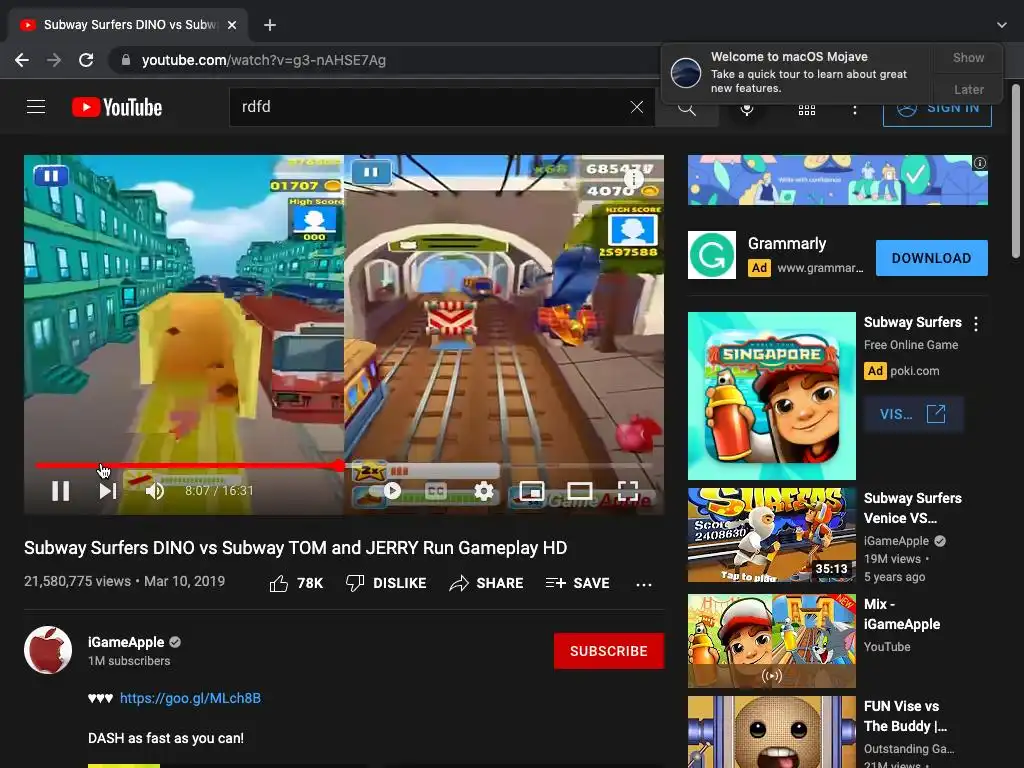
Task: Subscribe to iGameApple
Action: click(609, 651)
